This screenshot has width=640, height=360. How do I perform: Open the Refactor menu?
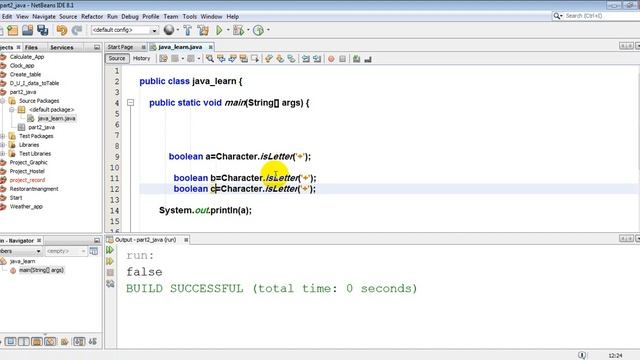point(92,17)
